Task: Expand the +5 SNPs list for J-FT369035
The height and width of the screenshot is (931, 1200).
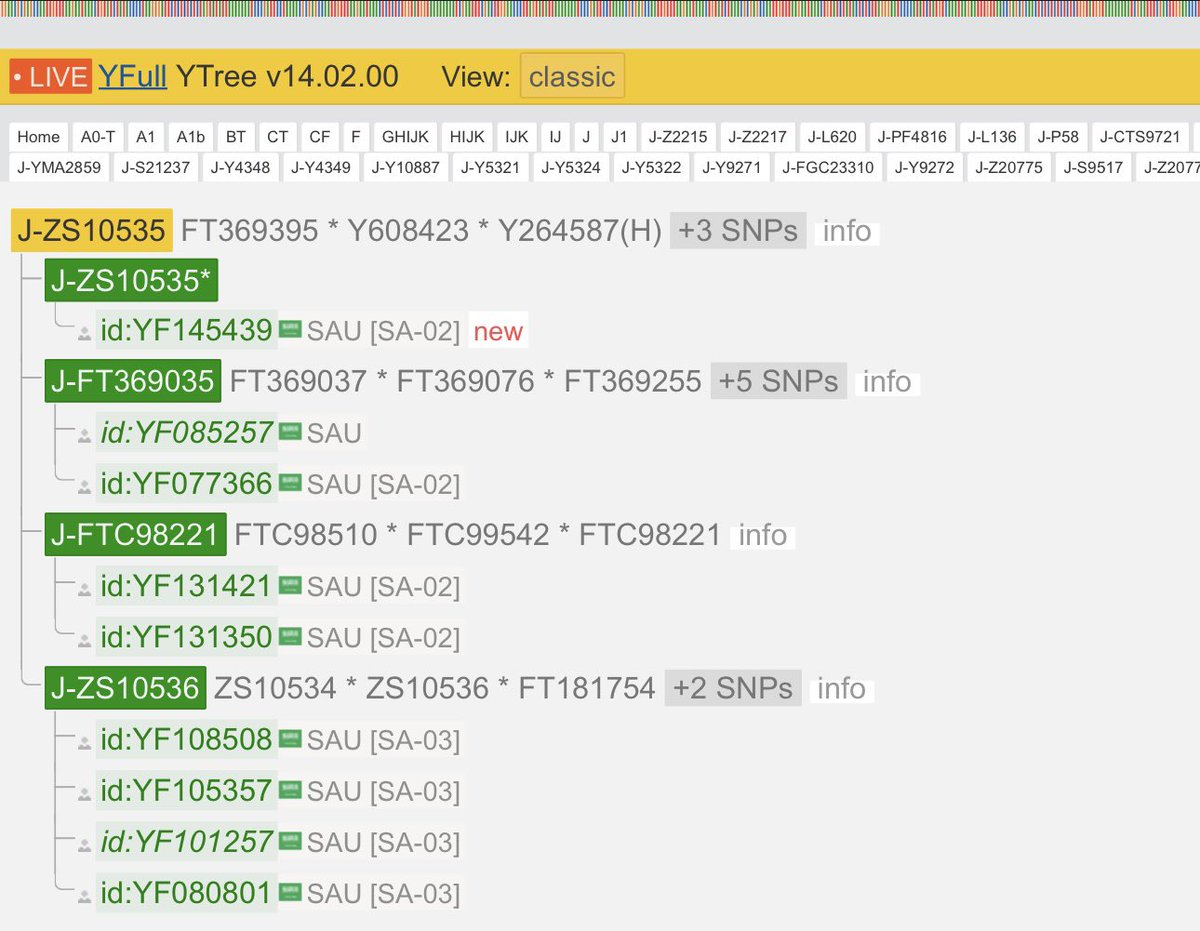Action: [x=779, y=382]
